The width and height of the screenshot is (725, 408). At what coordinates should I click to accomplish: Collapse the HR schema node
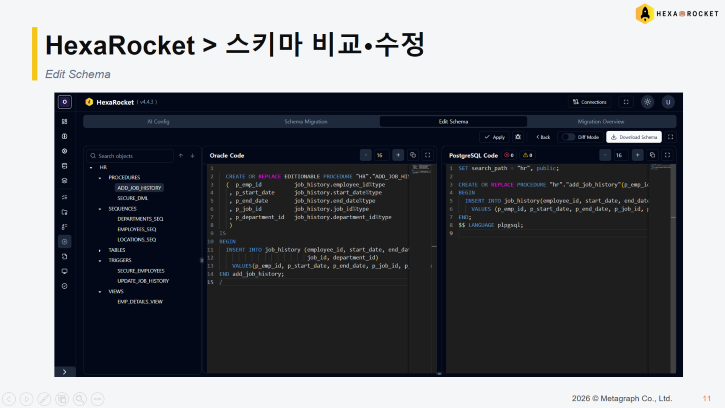(91, 167)
